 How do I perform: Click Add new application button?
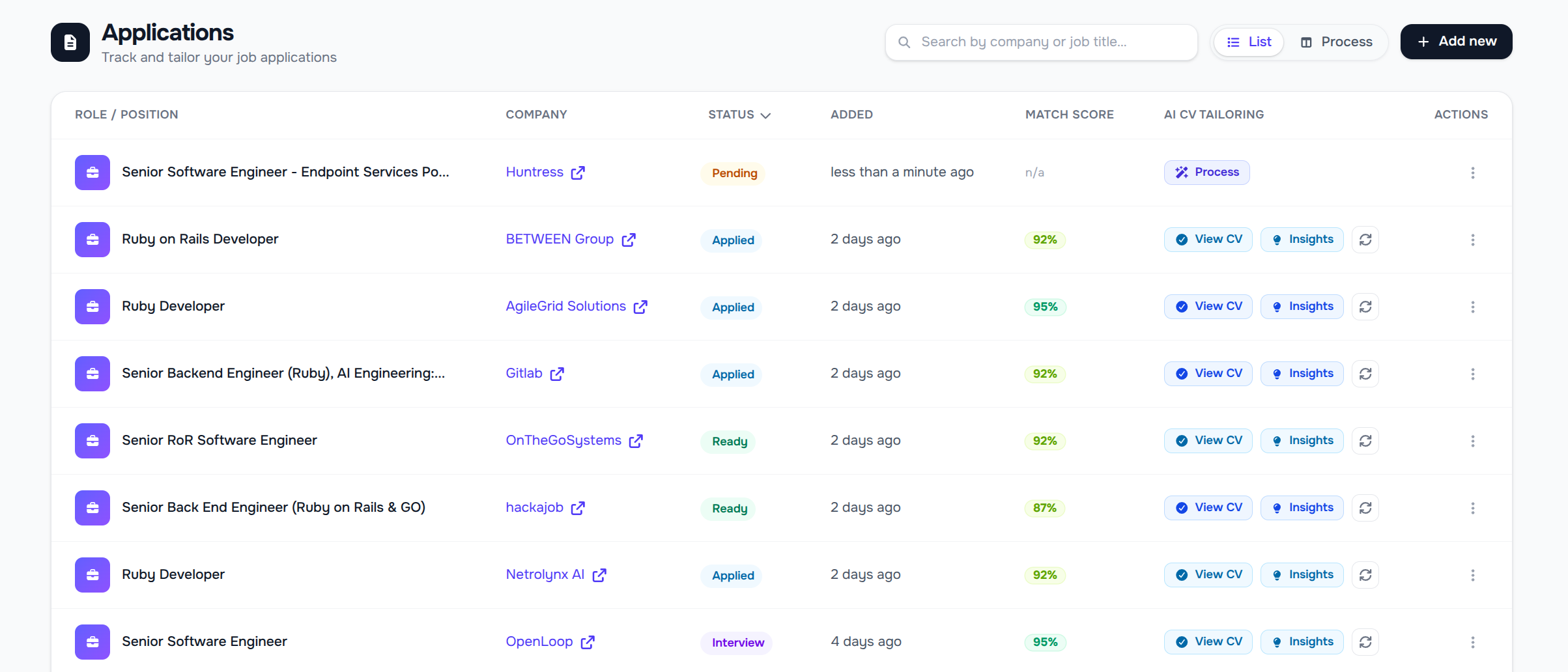click(1456, 42)
